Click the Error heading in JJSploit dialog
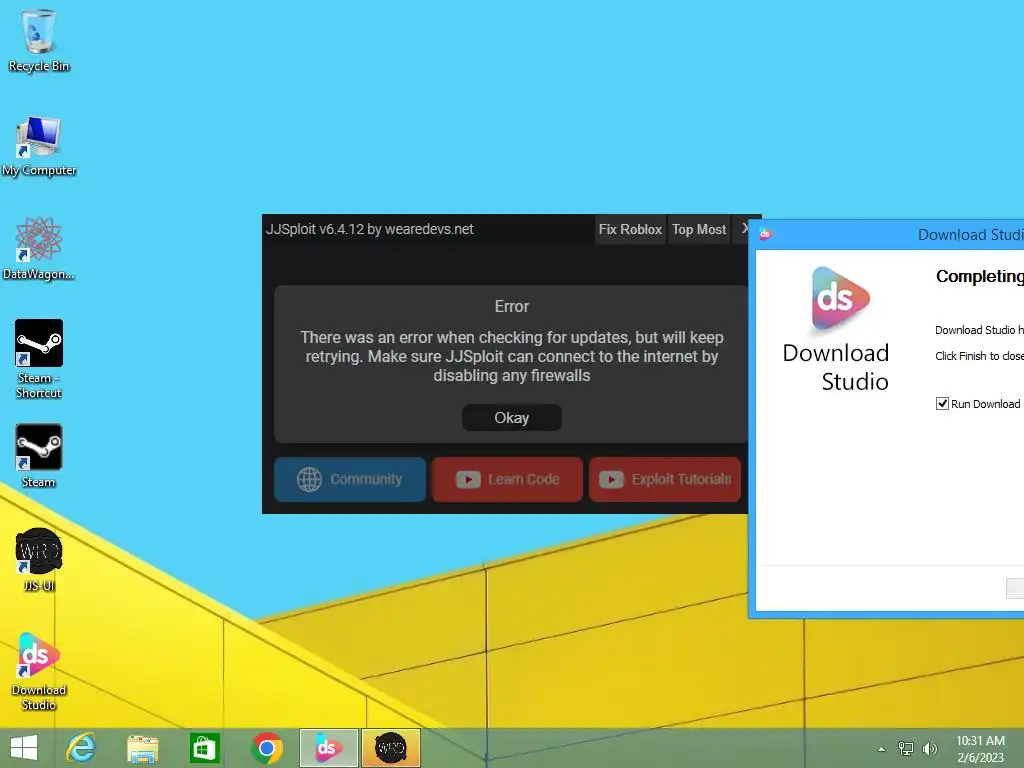1024x768 pixels. pos(511,306)
